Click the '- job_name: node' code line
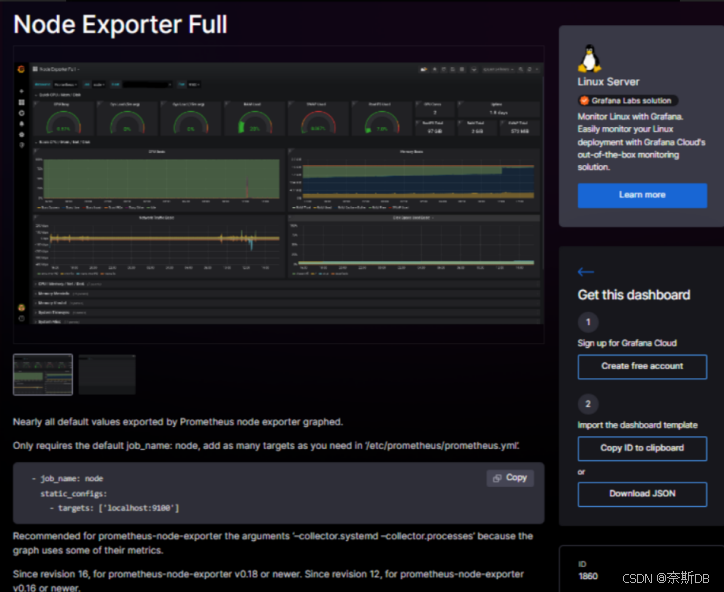 (67, 478)
